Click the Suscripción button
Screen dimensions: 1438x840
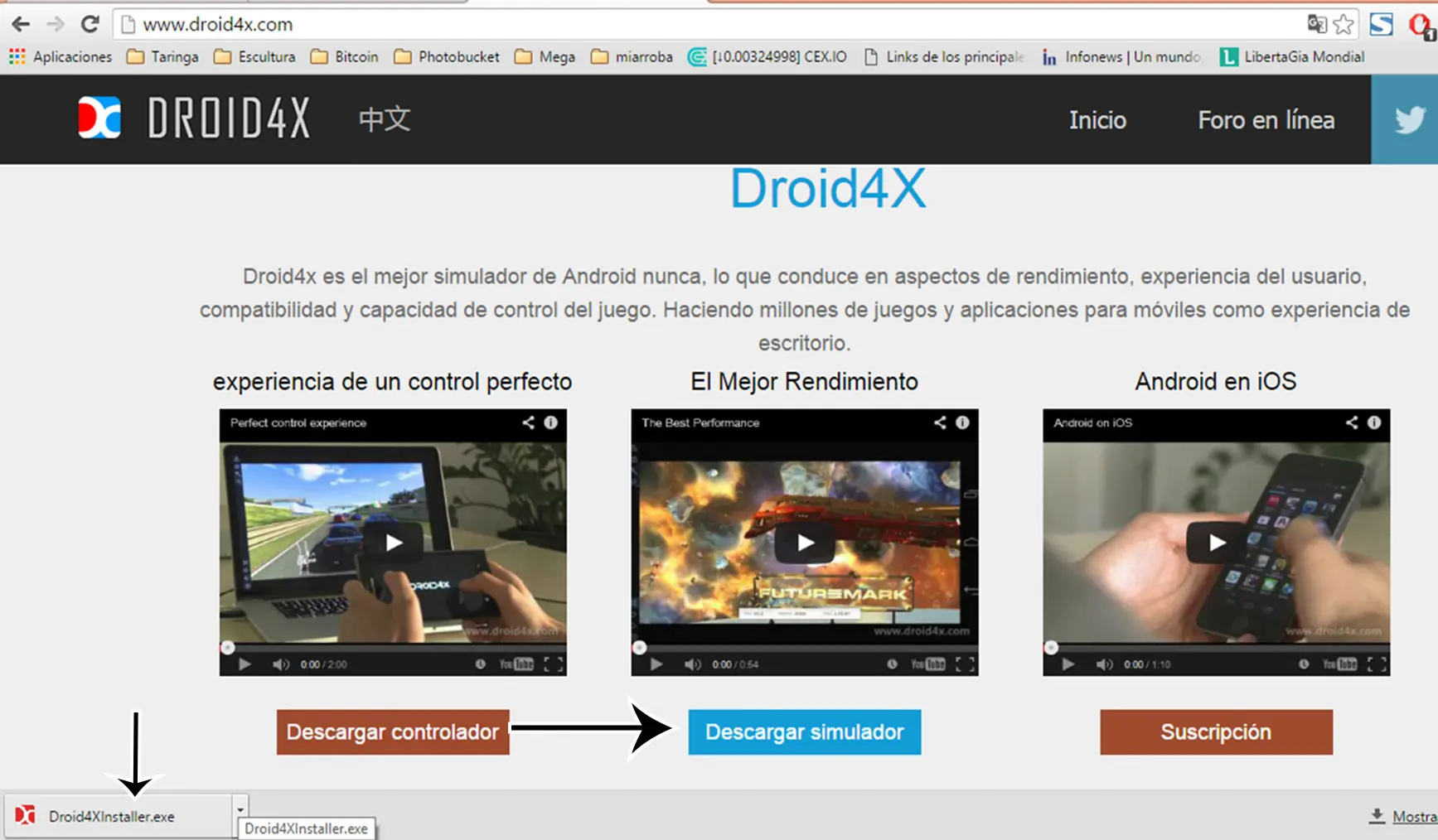[1216, 732]
